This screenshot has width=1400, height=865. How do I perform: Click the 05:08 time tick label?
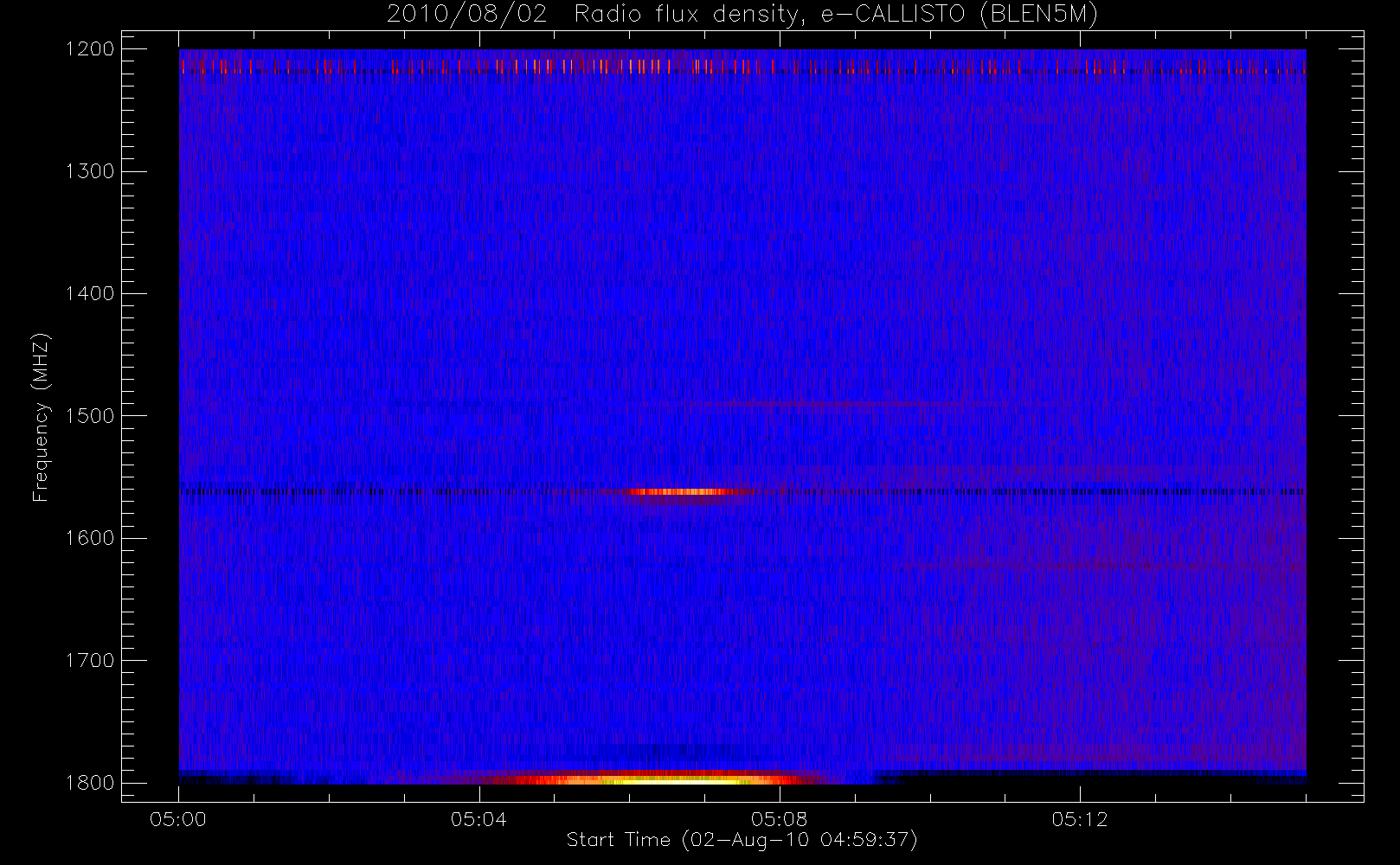click(780, 819)
